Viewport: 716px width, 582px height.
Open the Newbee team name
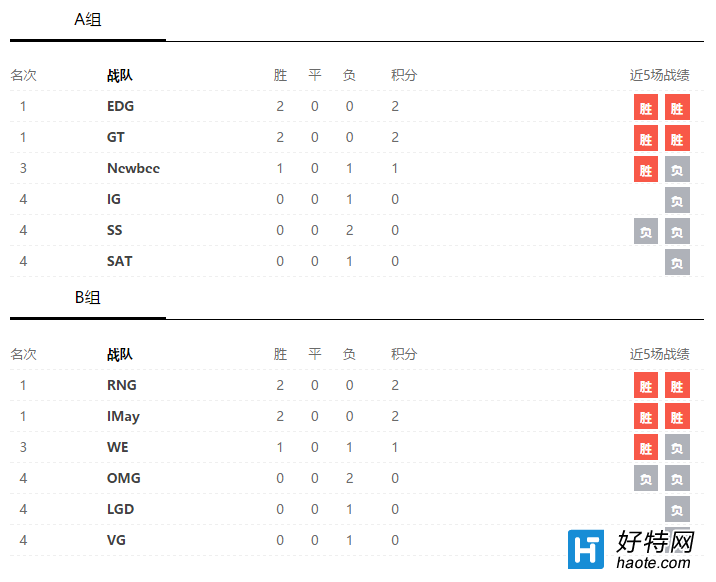tap(133, 168)
